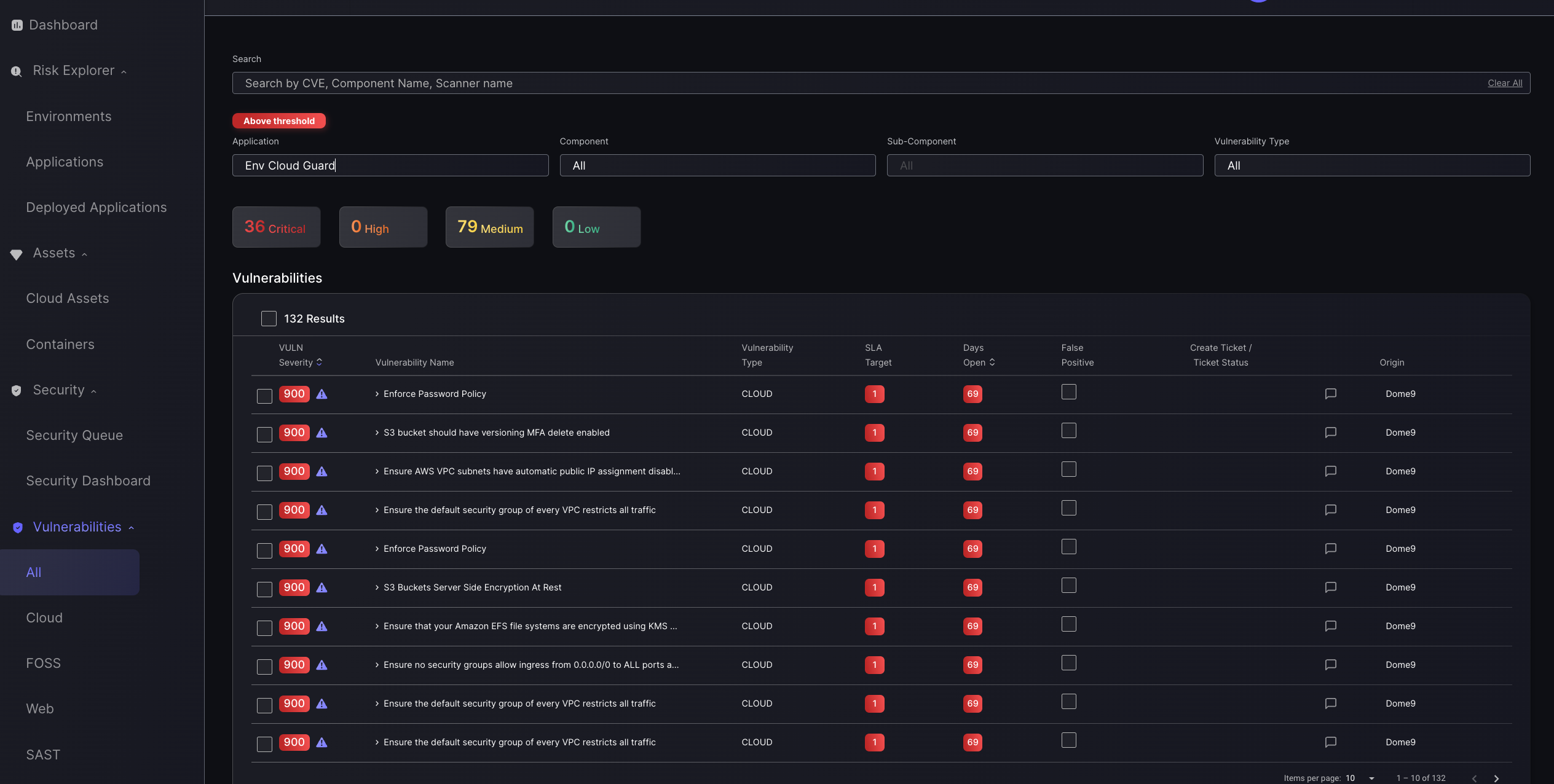This screenshot has width=1554, height=784.
Task: Select the Assets diamond icon
Action: 16,253
